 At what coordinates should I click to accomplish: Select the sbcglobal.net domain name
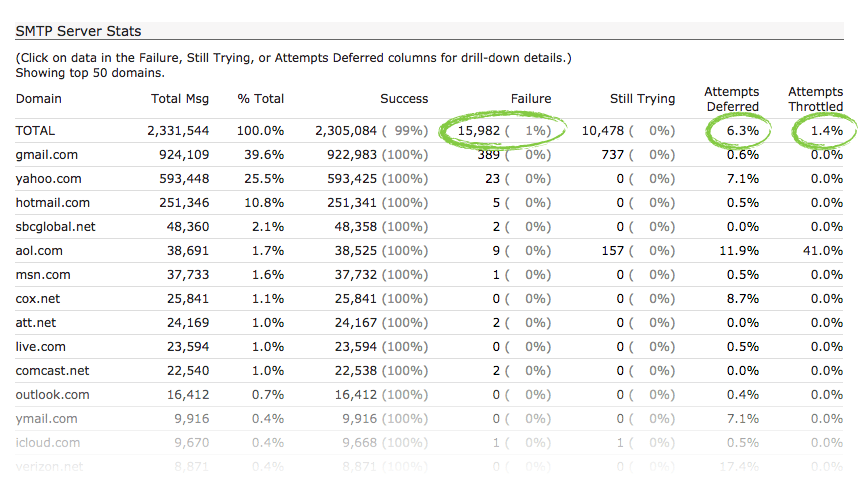[x=55, y=227]
